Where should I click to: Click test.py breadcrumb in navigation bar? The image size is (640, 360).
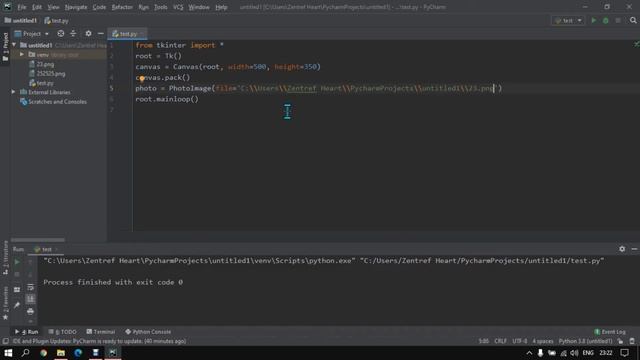point(56,20)
